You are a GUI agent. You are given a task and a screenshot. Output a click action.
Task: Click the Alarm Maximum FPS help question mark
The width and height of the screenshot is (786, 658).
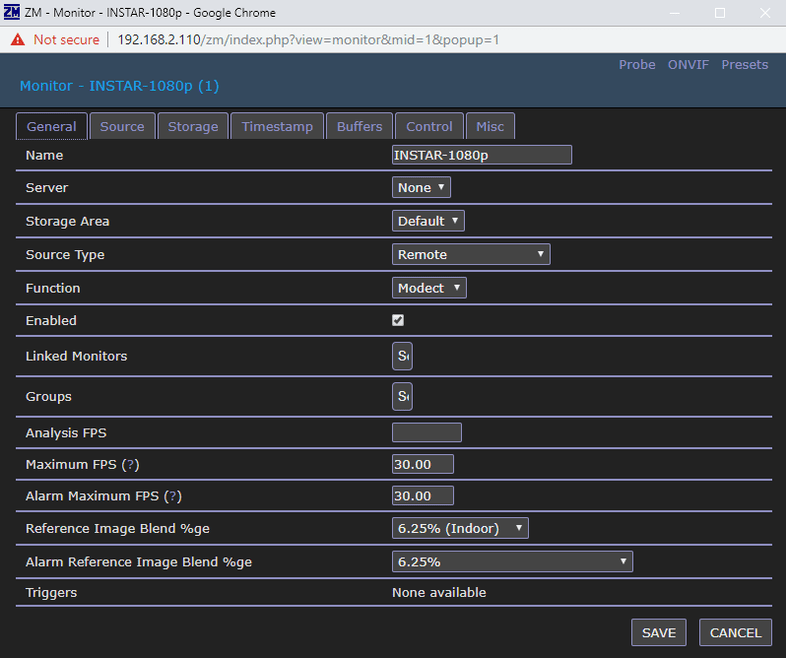pos(173,496)
